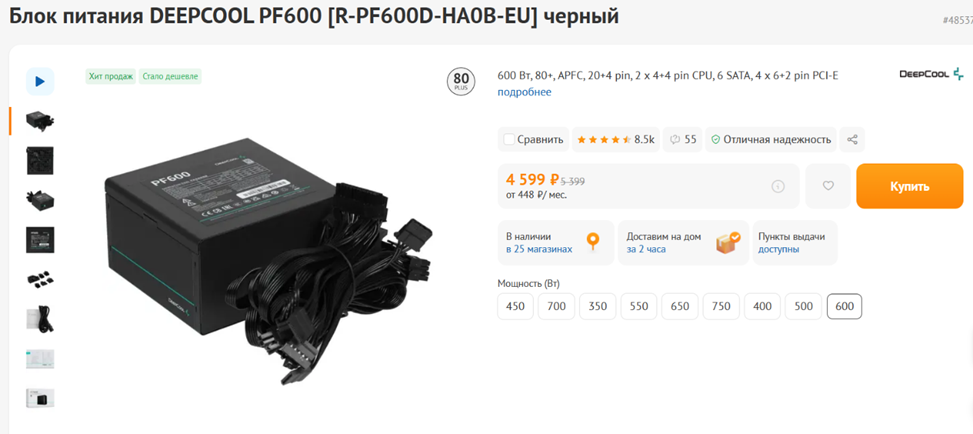Image resolution: width=973 pixels, height=434 pixels.
Task: Open the 80 Plus certification badge
Action: (461, 83)
